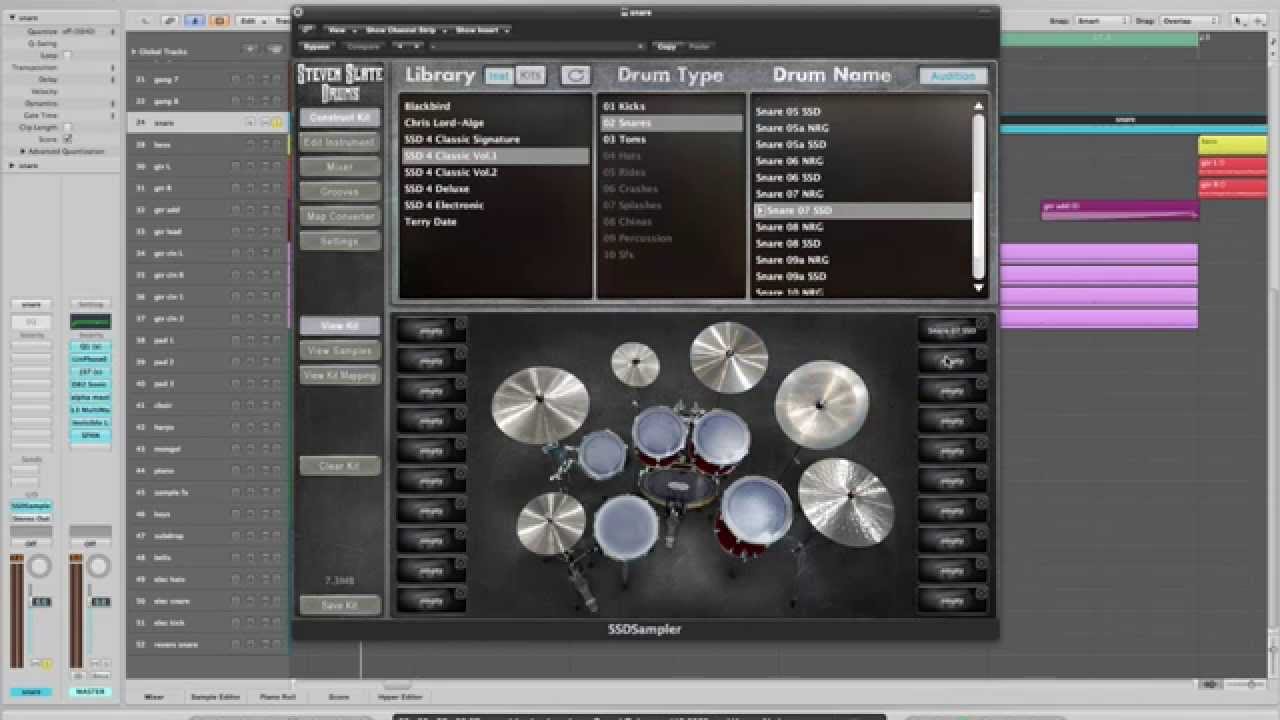Select the kick drum in the kit view
This screenshot has width=1280, height=720.
(678, 486)
